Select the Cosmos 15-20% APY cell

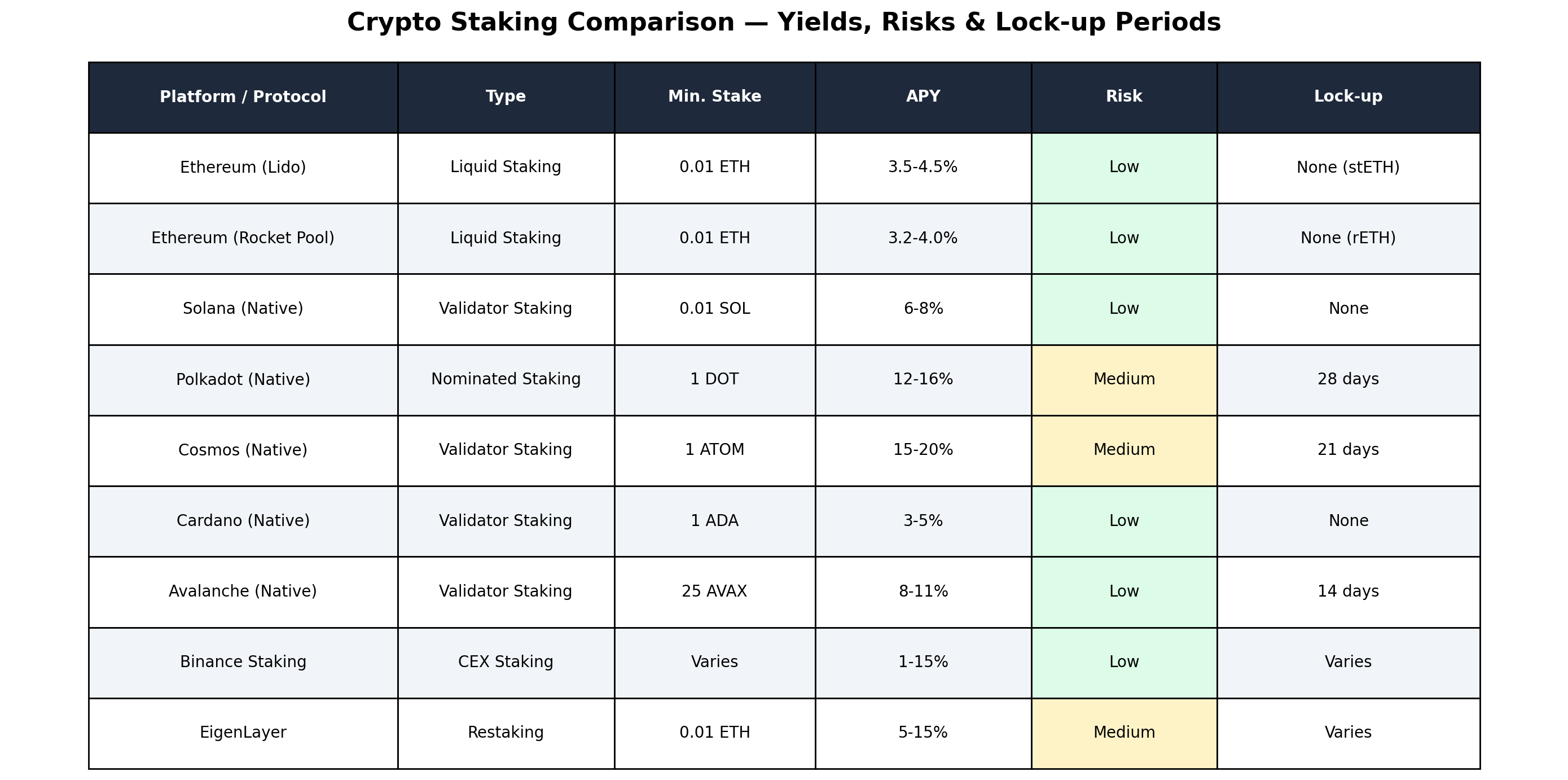[x=923, y=450]
